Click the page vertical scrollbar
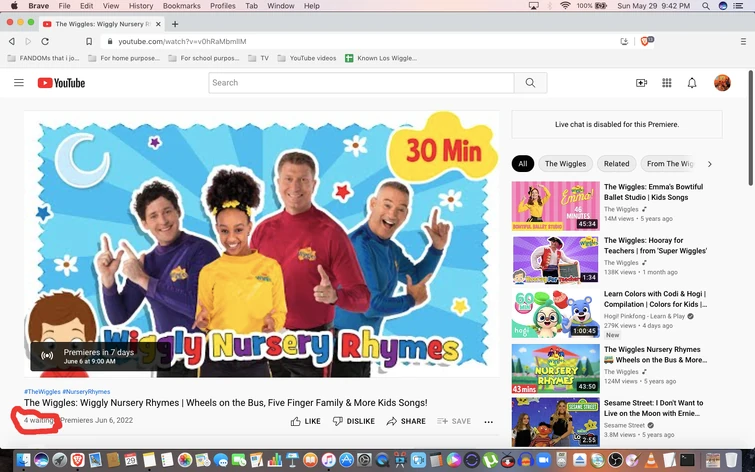The image size is (755, 472). (751, 128)
